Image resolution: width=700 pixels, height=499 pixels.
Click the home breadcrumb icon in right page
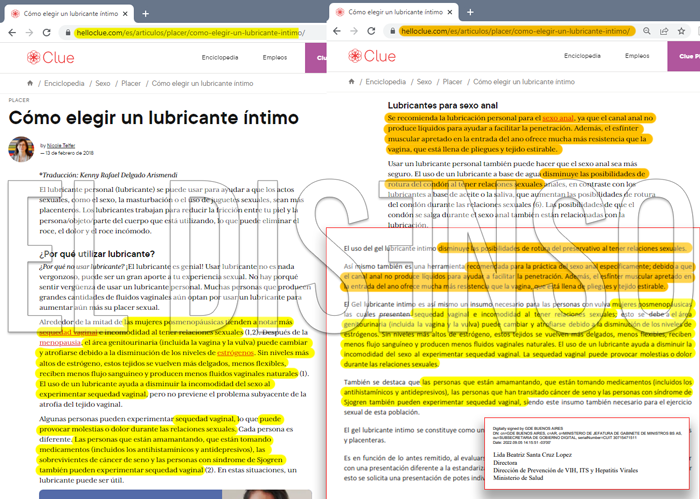351,82
